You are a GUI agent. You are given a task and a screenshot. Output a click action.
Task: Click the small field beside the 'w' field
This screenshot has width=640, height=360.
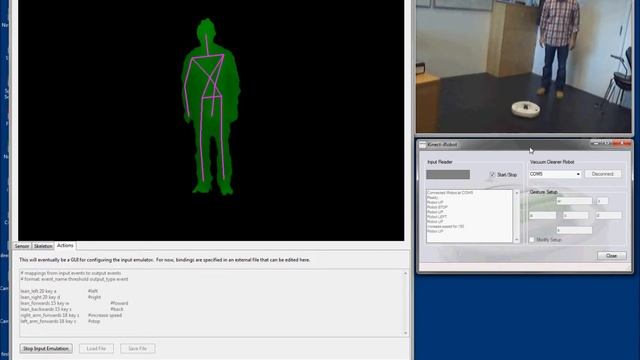click(602, 201)
